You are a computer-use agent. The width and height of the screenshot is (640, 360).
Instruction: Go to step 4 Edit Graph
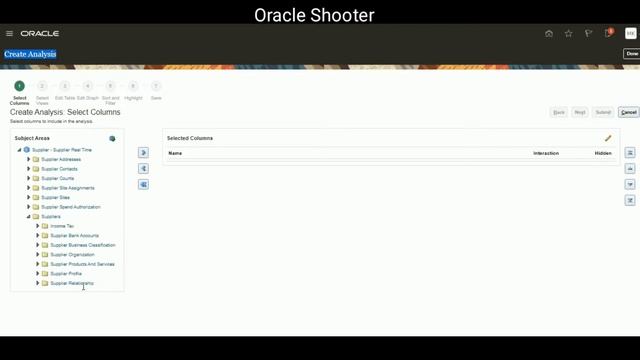[88, 86]
